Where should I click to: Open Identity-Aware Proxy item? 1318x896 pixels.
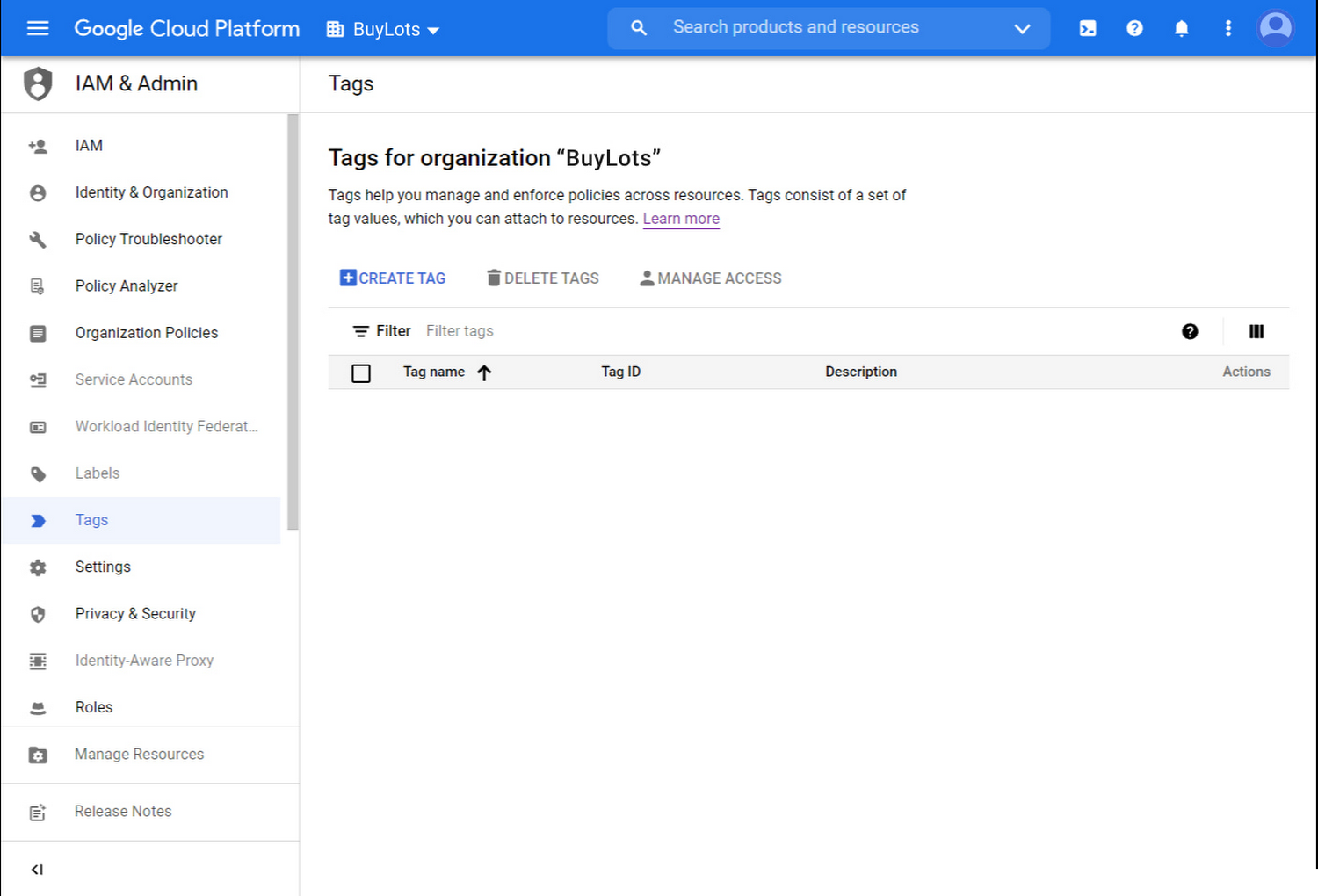pyautogui.click(x=144, y=661)
